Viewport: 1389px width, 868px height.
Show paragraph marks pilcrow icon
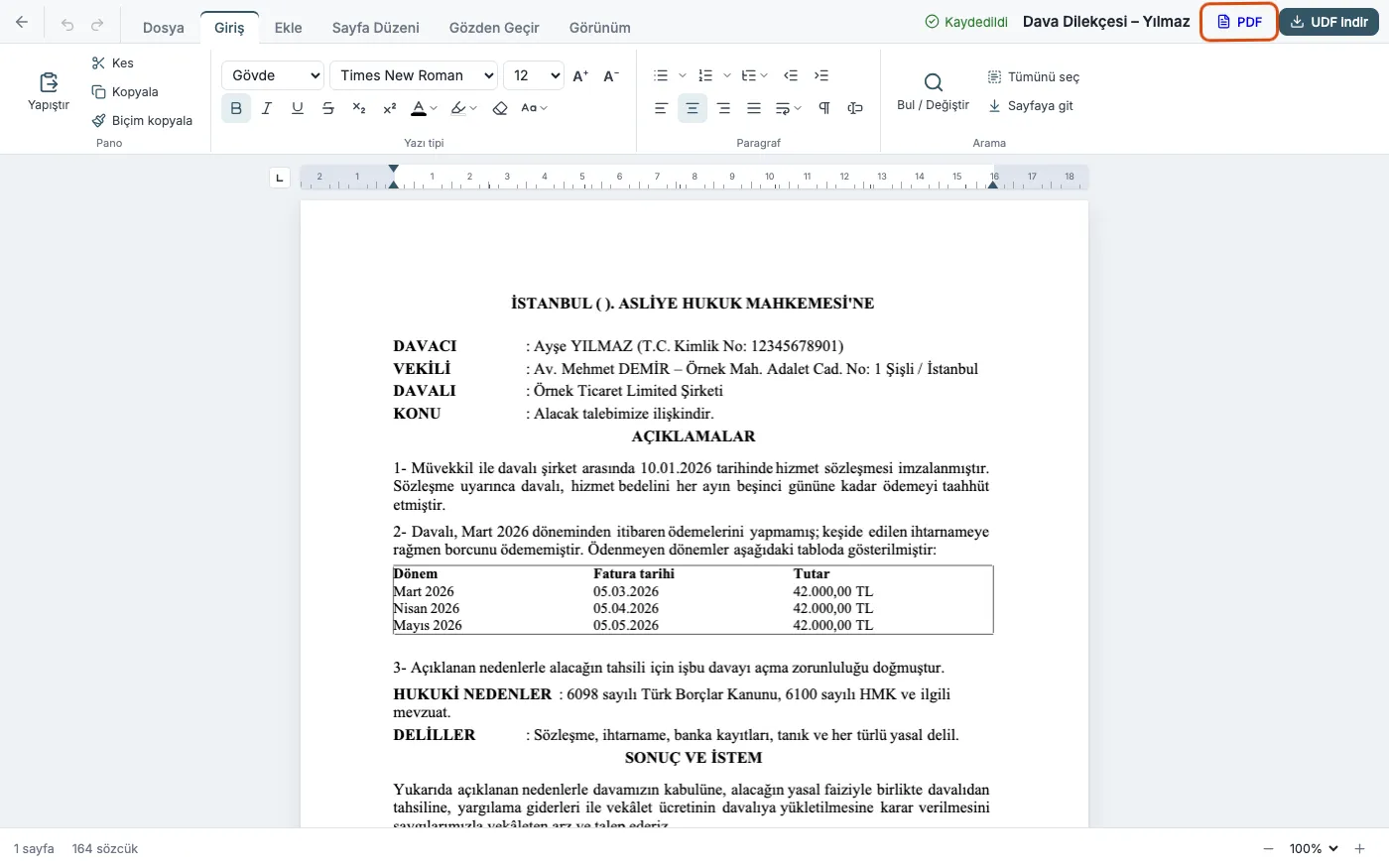pyautogui.click(x=824, y=108)
